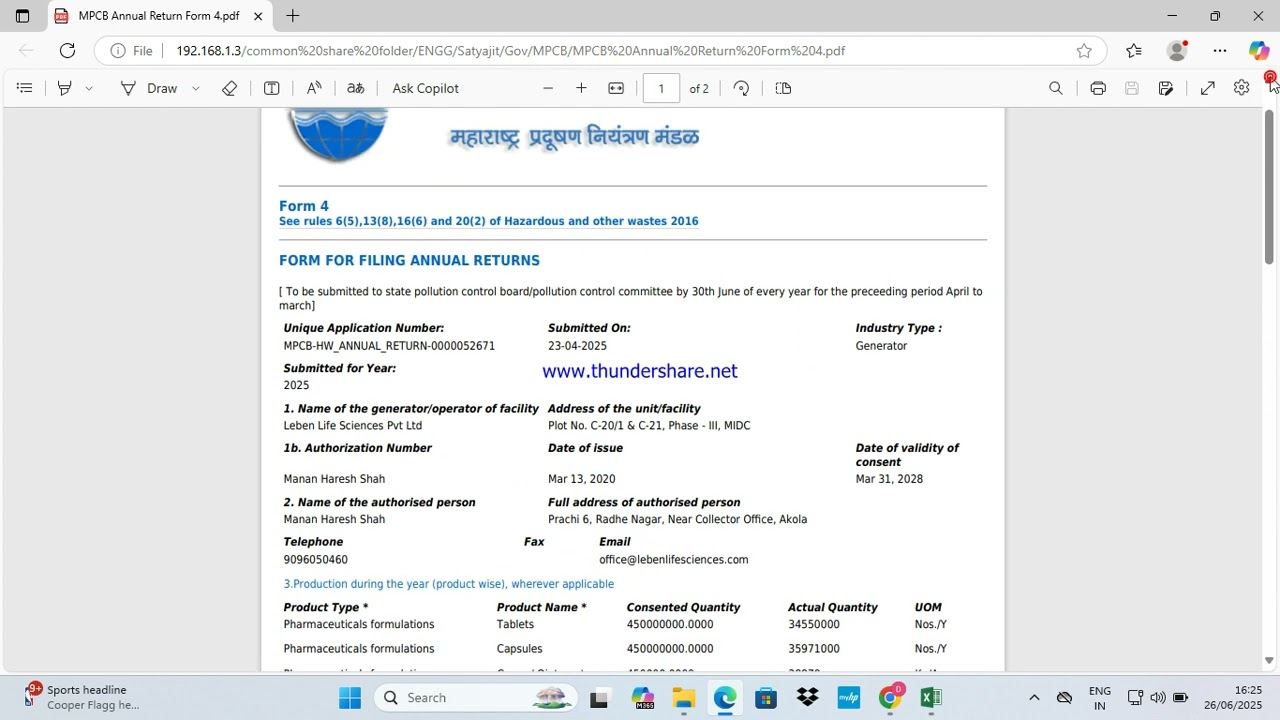The height and width of the screenshot is (720, 1280).
Task: Open the Favorites list
Action: click(x=1133, y=51)
